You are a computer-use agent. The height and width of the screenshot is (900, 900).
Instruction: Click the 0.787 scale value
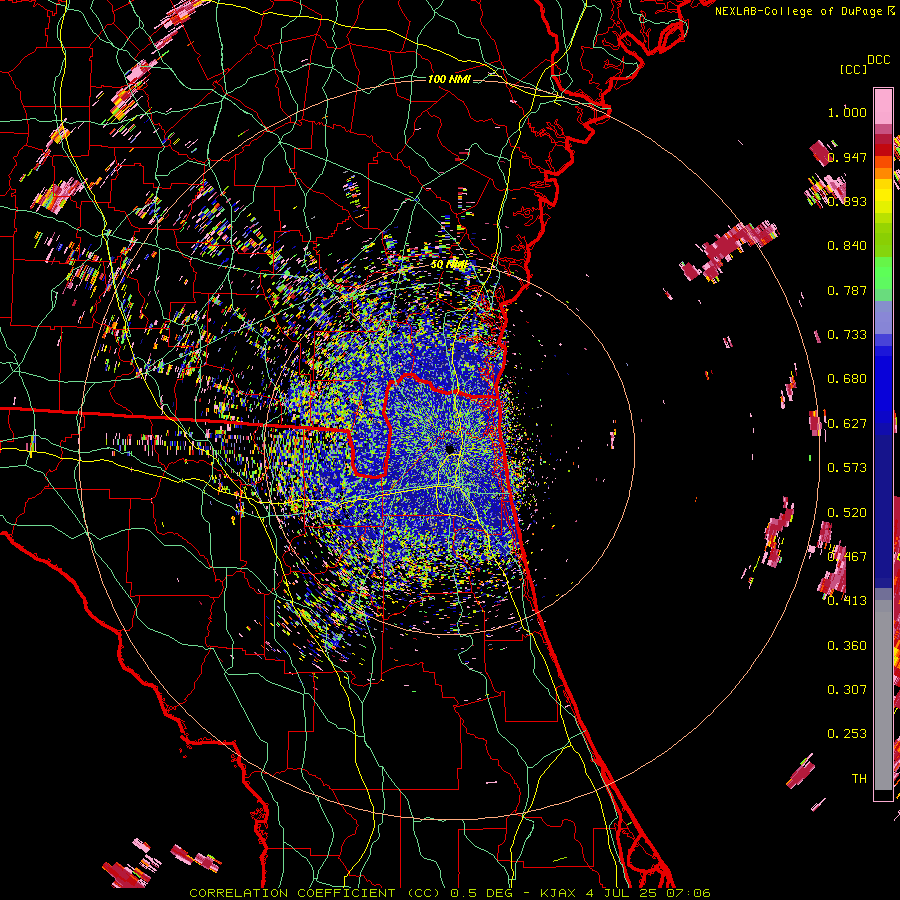pyautogui.click(x=847, y=290)
